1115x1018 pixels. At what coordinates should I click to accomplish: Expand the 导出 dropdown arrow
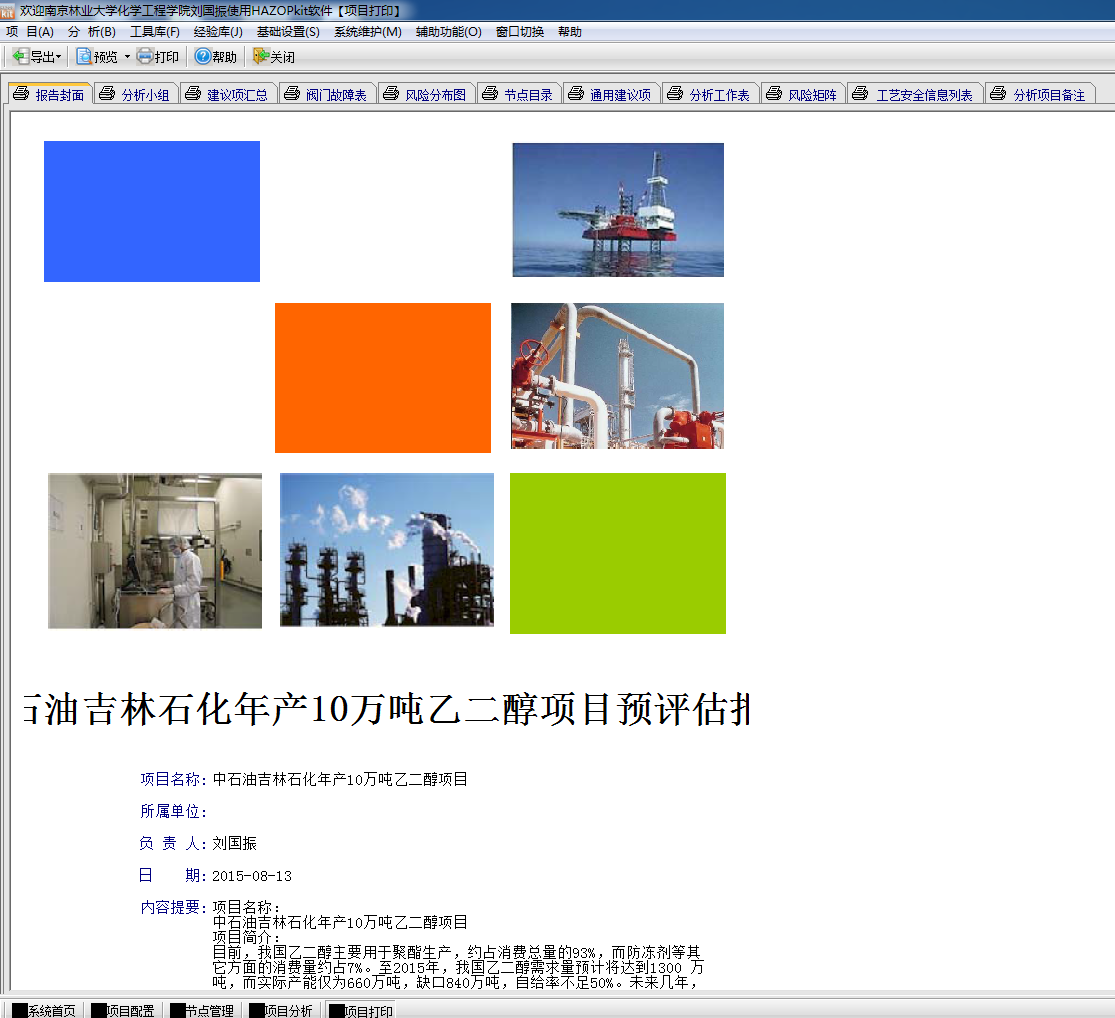[58, 57]
